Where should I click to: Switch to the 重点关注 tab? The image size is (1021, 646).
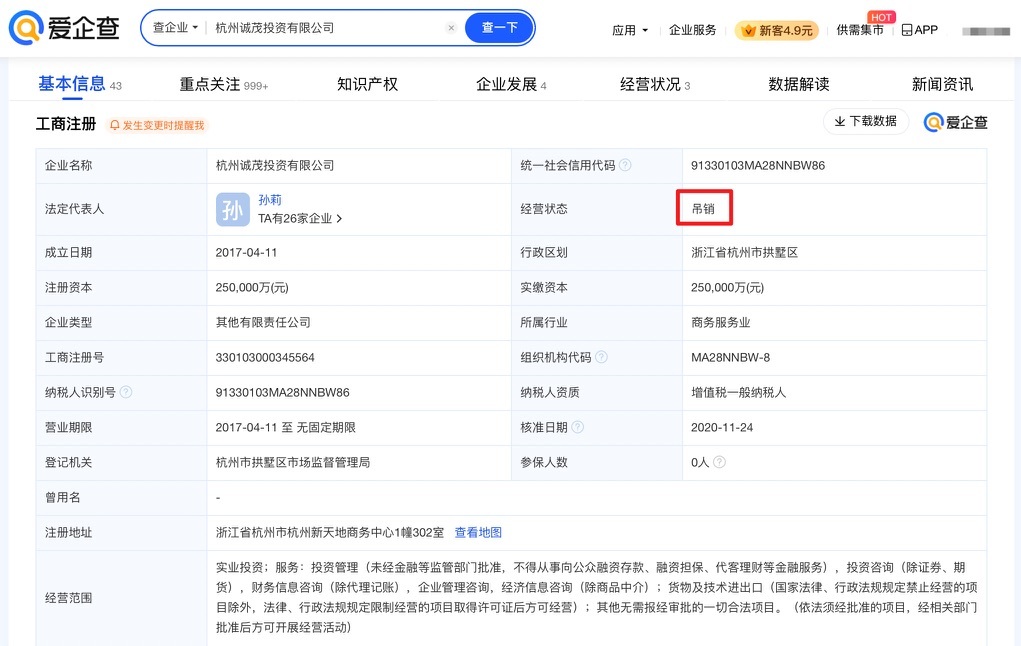[x=223, y=85]
